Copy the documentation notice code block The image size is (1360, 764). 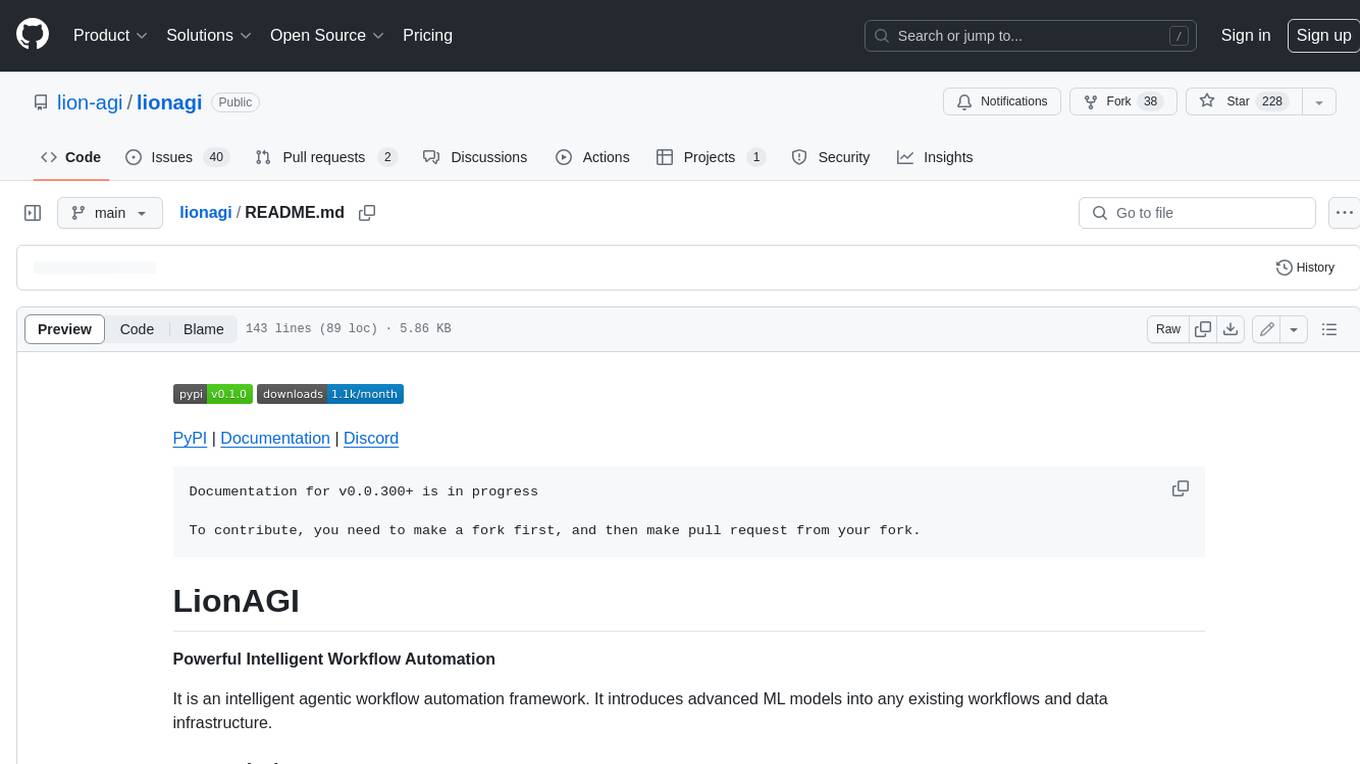[1180, 489]
